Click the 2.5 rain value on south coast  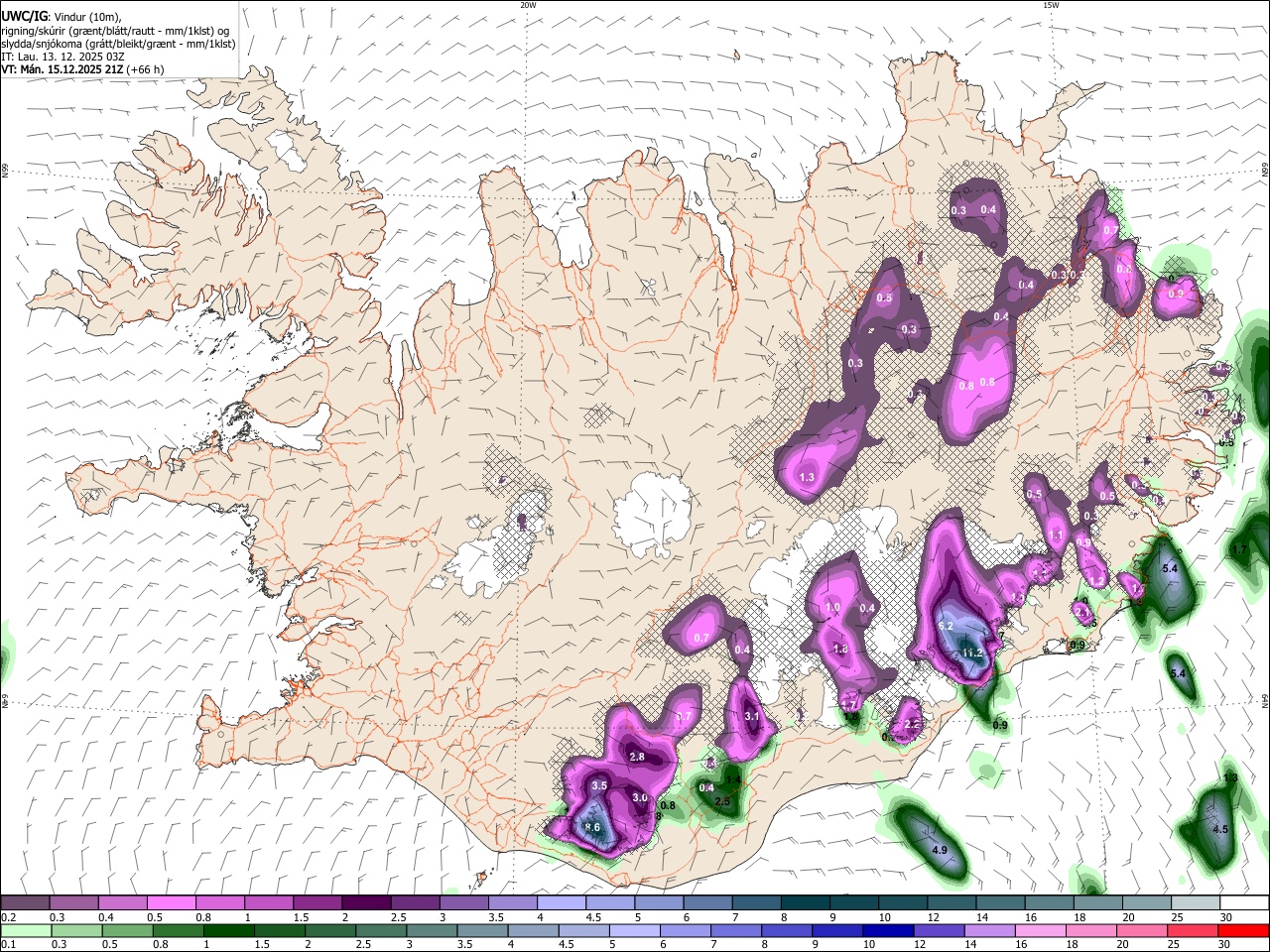click(722, 801)
